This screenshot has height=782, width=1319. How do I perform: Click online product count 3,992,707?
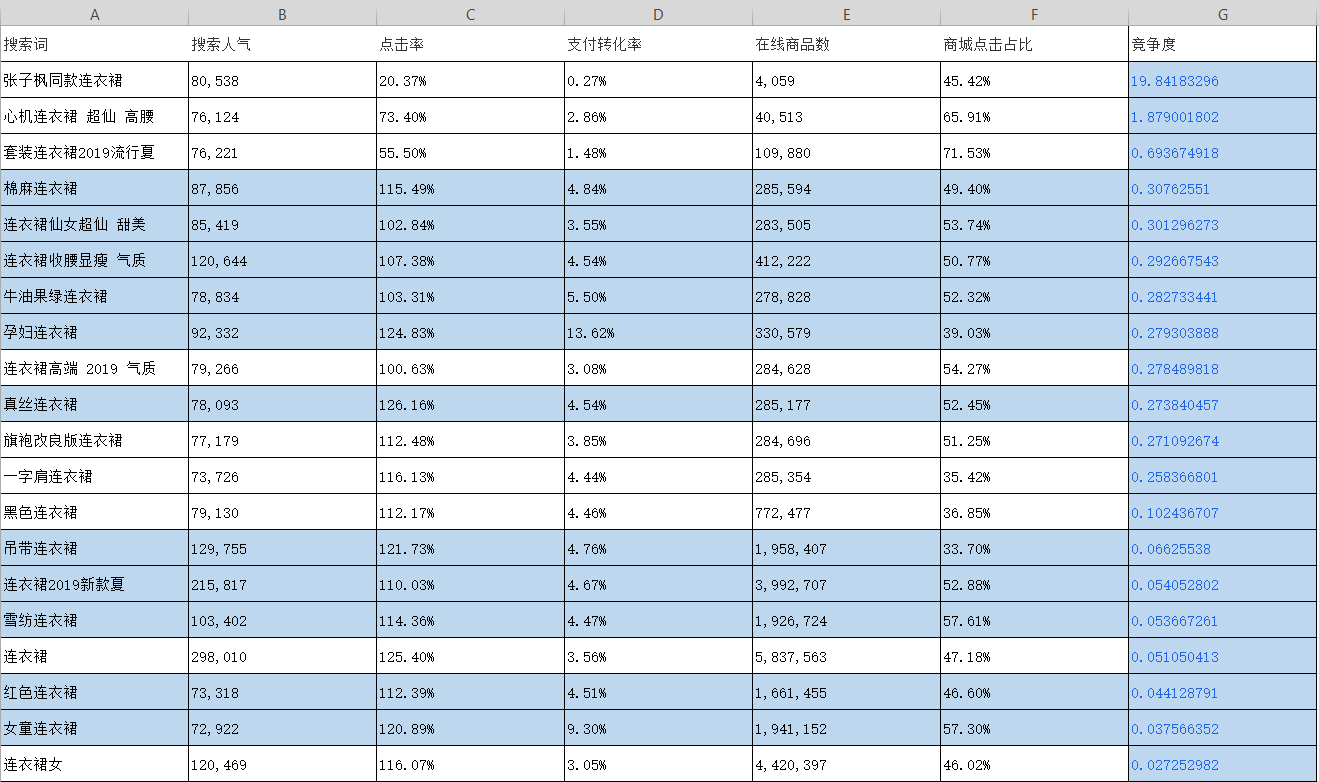coord(846,584)
